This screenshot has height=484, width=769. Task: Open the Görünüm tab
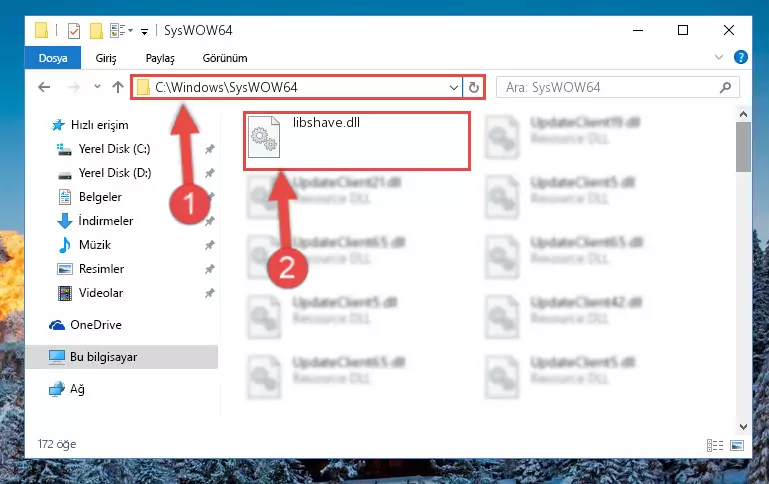[x=225, y=58]
